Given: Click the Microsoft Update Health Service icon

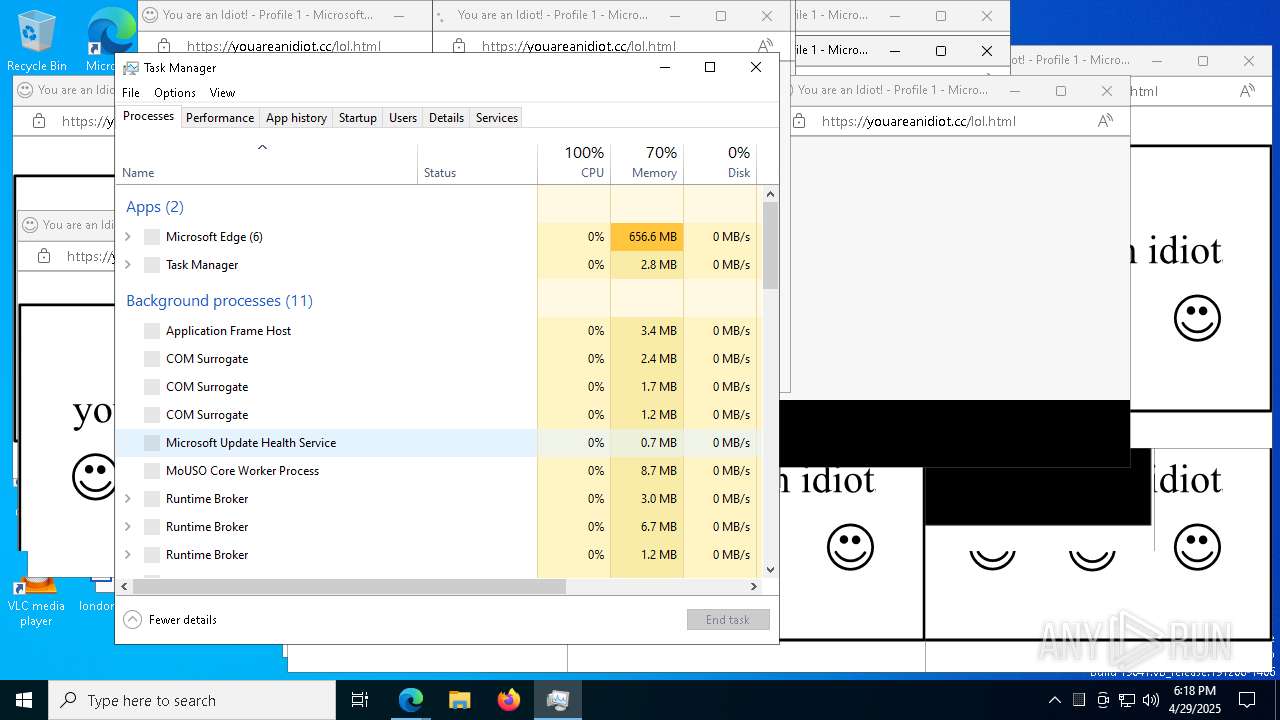Looking at the screenshot, I should pos(152,443).
